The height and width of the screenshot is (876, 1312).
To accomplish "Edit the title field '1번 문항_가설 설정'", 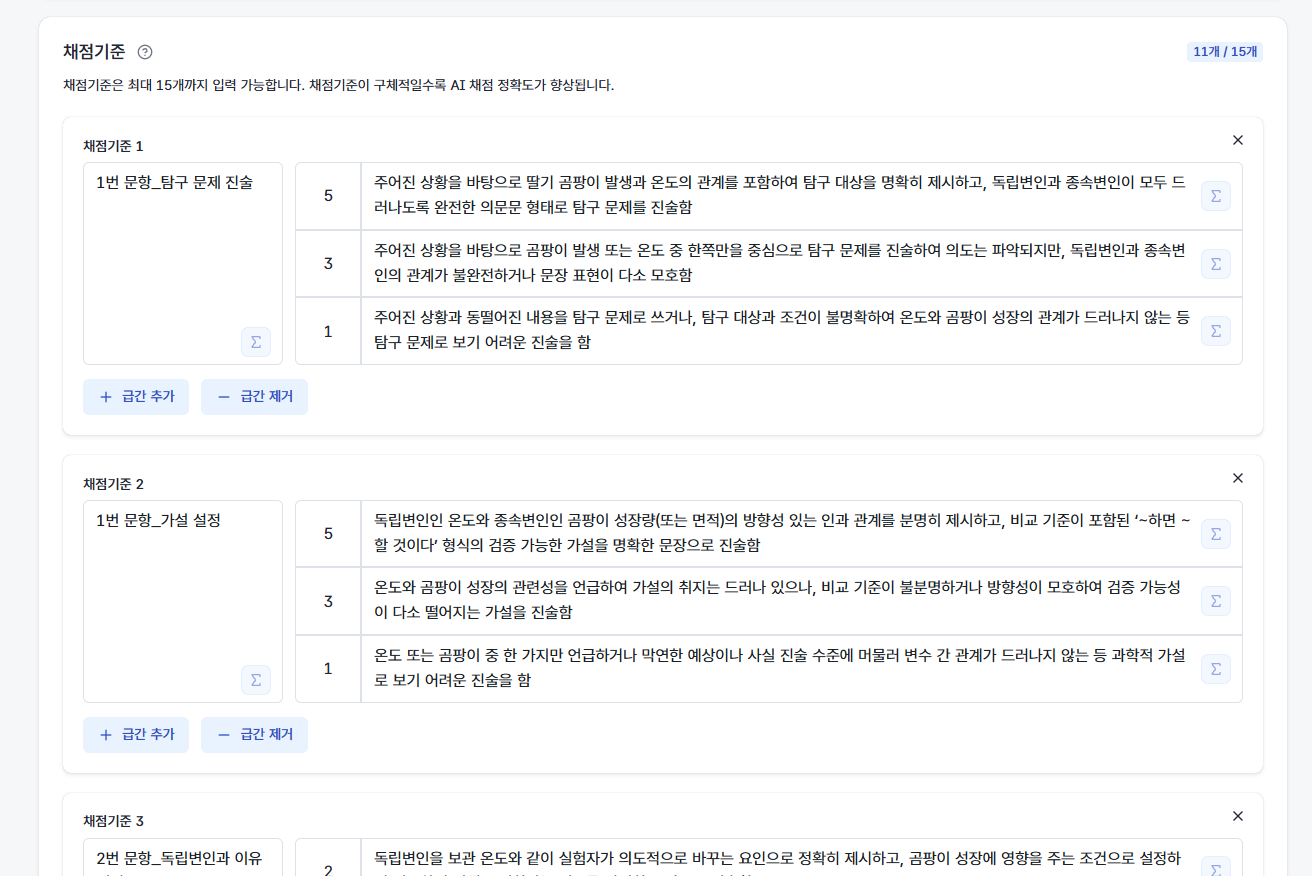I will pyautogui.click(x=183, y=602).
